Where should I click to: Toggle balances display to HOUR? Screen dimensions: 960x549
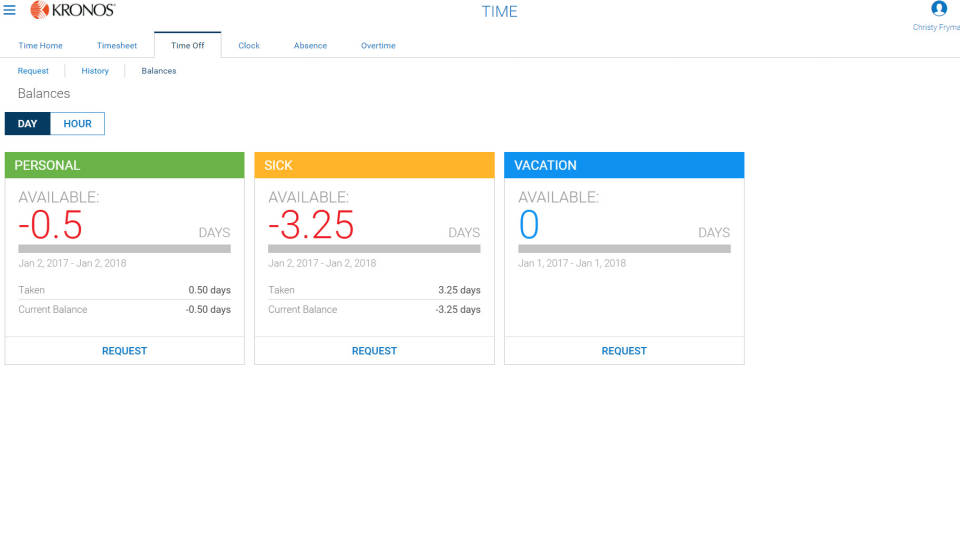(77, 124)
